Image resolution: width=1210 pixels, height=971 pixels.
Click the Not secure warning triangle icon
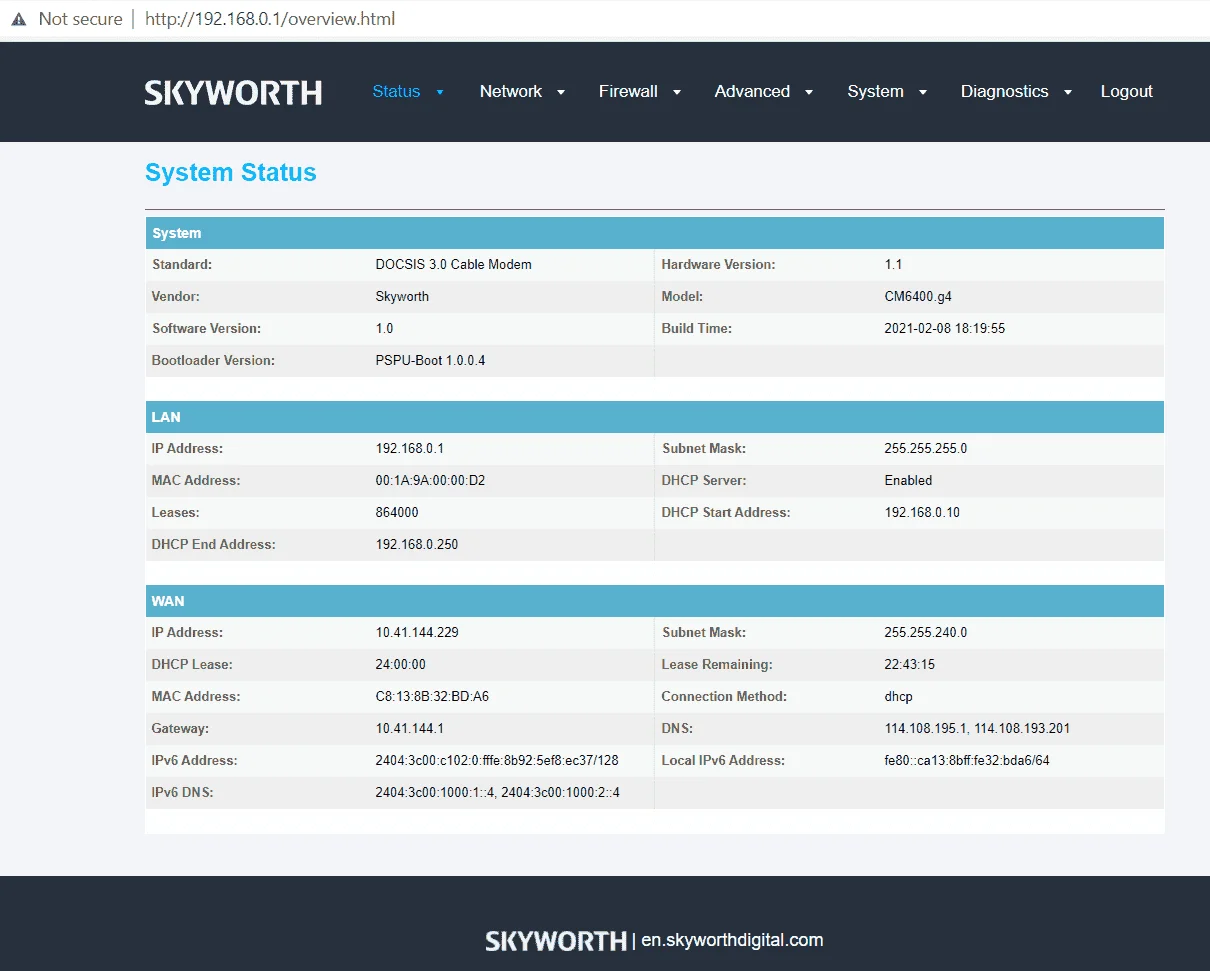pos(18,19)
